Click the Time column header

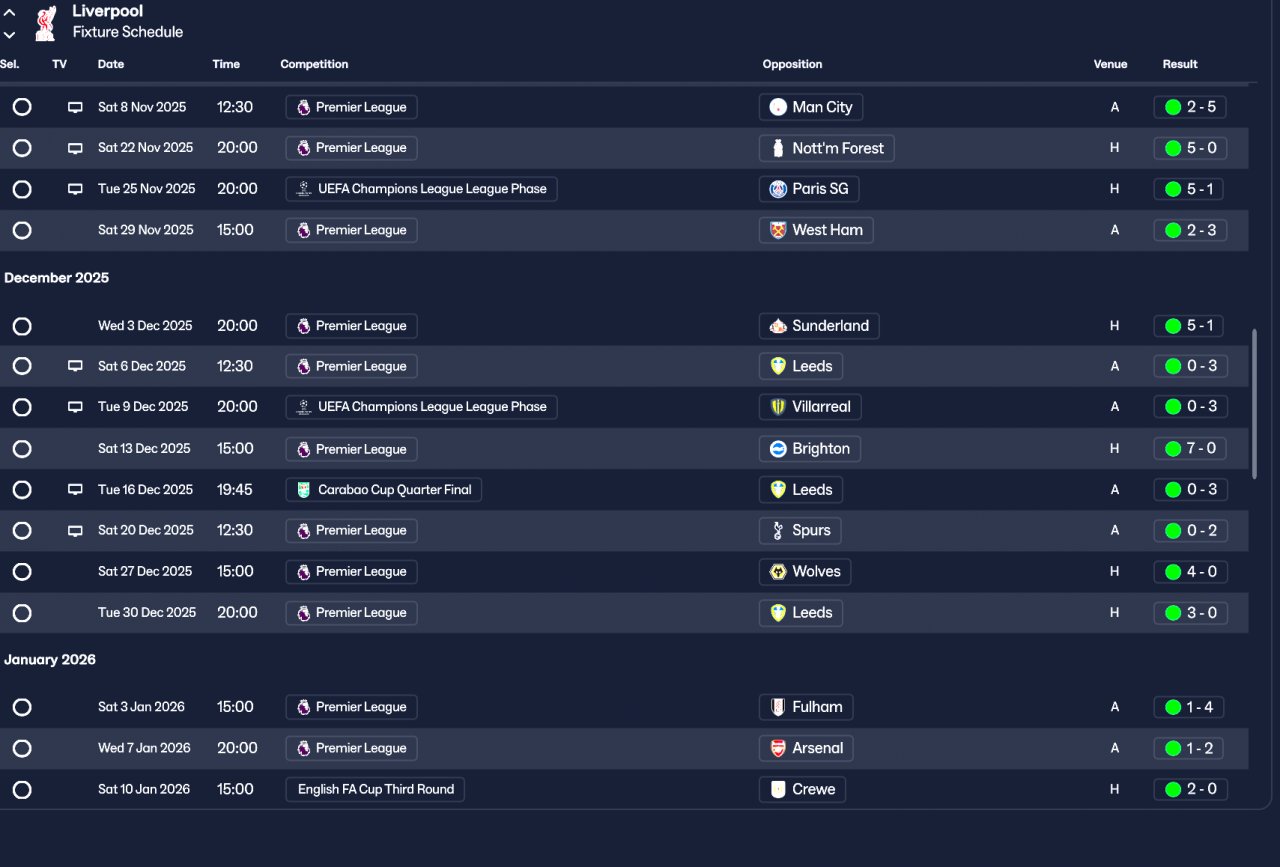click(x=226, y=64)
